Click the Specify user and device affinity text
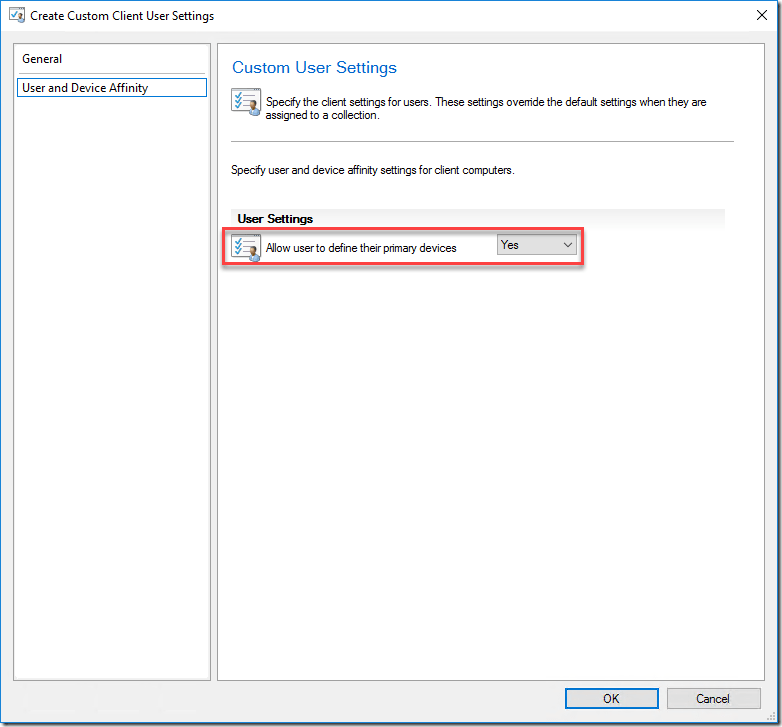 (x=372, y=170)
